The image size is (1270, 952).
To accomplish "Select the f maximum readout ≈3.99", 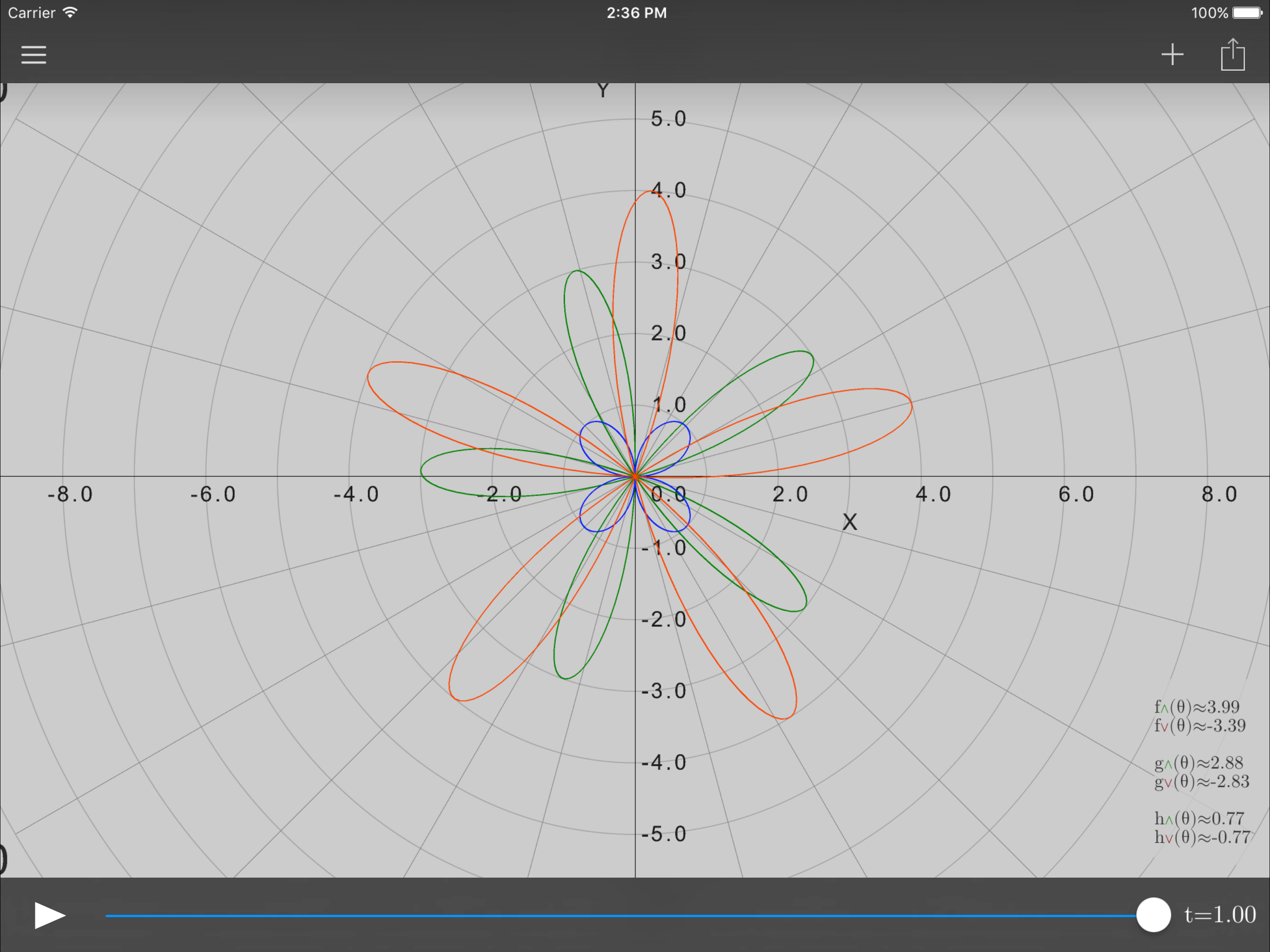I will click(1197, 707).
